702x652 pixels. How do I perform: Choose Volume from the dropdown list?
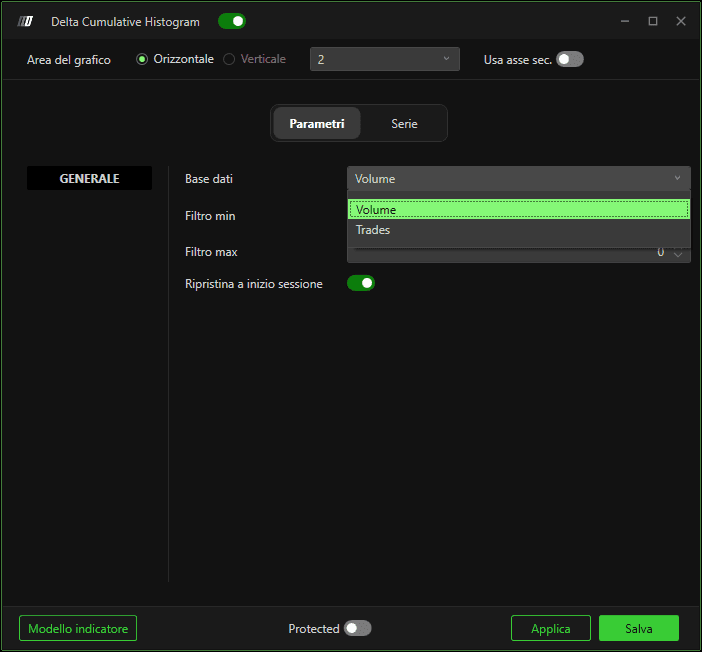pyautogui.click(x=518, y=210)
